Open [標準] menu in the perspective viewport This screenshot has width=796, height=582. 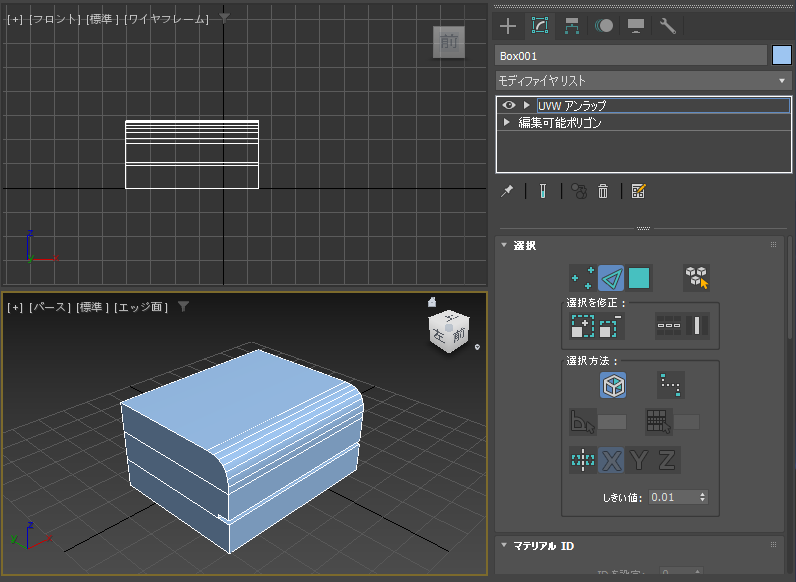[92, 307]
